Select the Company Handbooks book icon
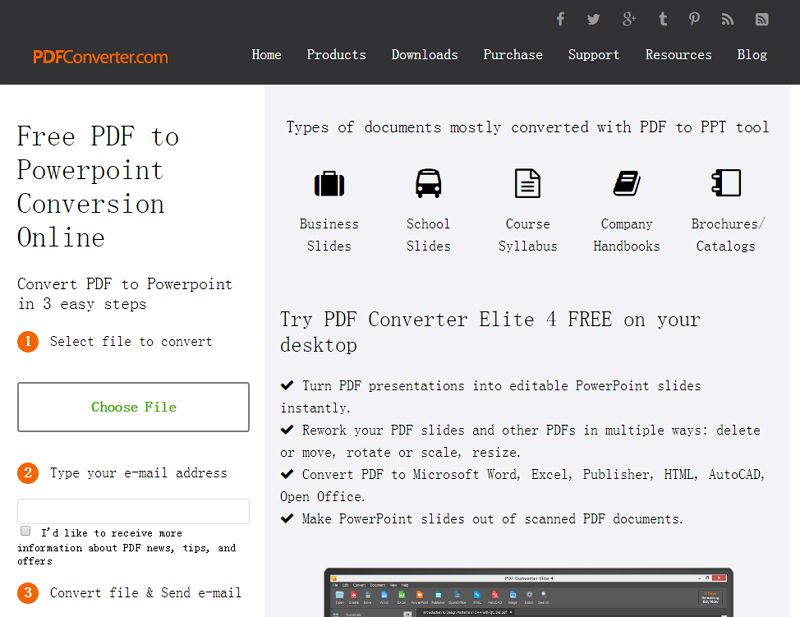 (x=626, y=183)
